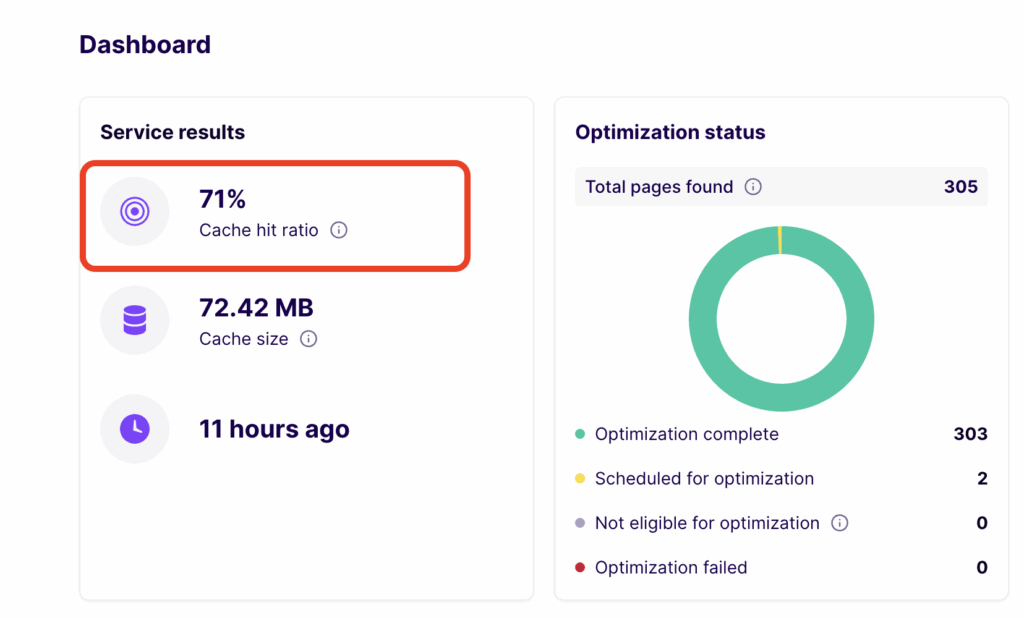
Task: Click the purple database icon beside Cache size
Action: tap(134, 320)
